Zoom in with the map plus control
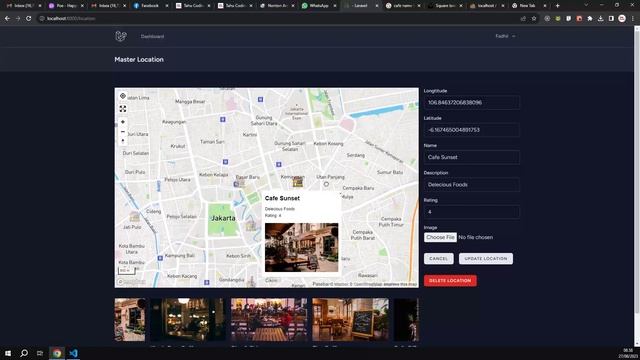This screenshot has width=640, height=360. (122, 122)
